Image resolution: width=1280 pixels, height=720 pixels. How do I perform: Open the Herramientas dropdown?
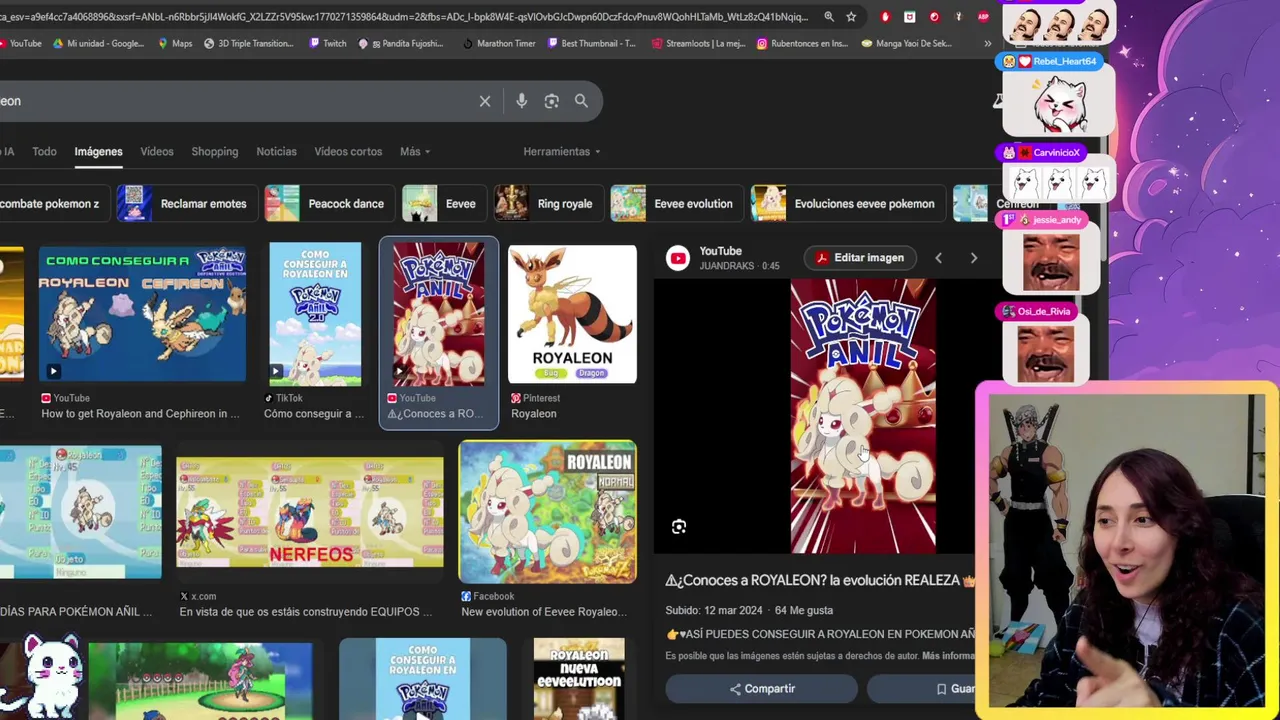tap(562, 152)
